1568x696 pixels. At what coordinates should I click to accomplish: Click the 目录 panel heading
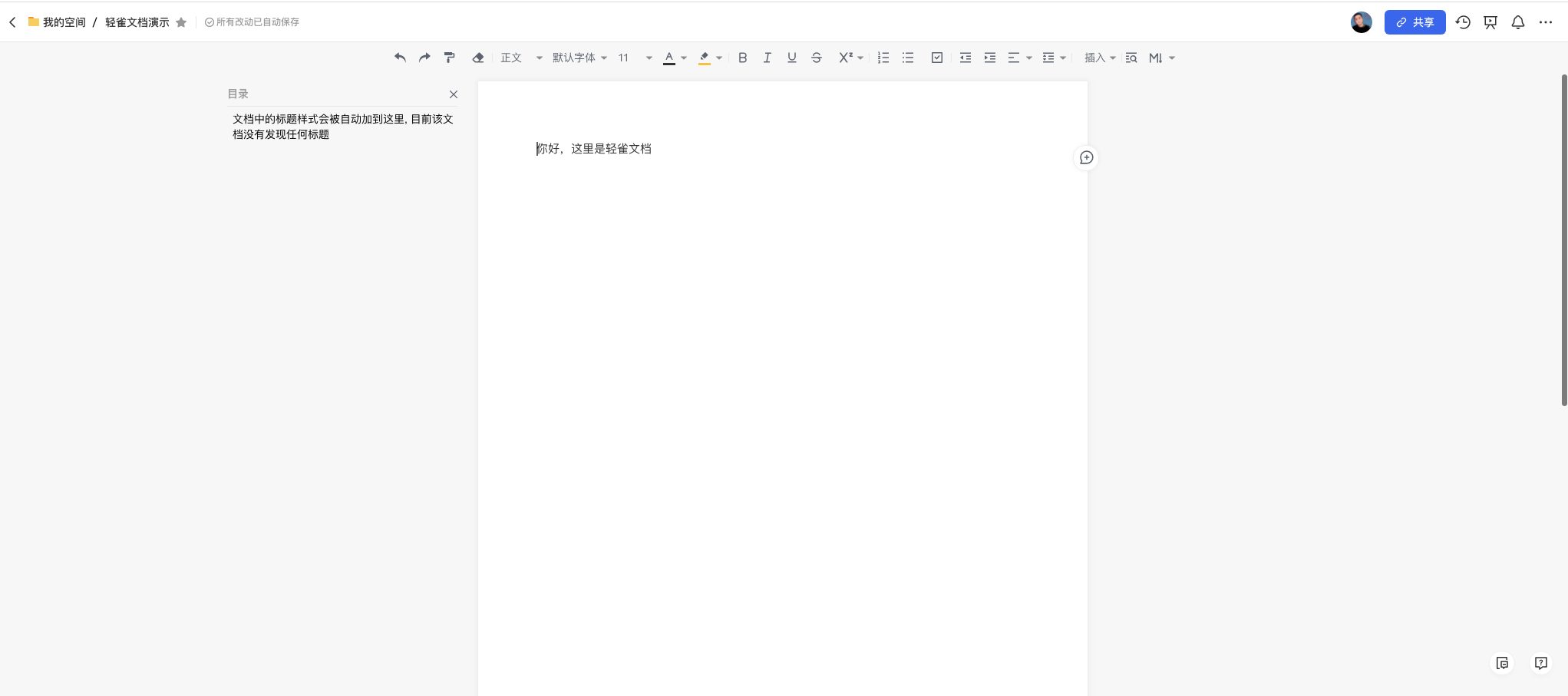point(238,94)
